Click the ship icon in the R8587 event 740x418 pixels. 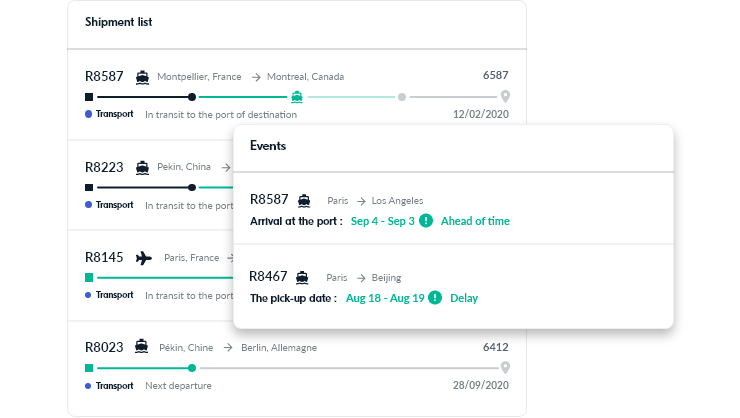[x=304, y=201]
